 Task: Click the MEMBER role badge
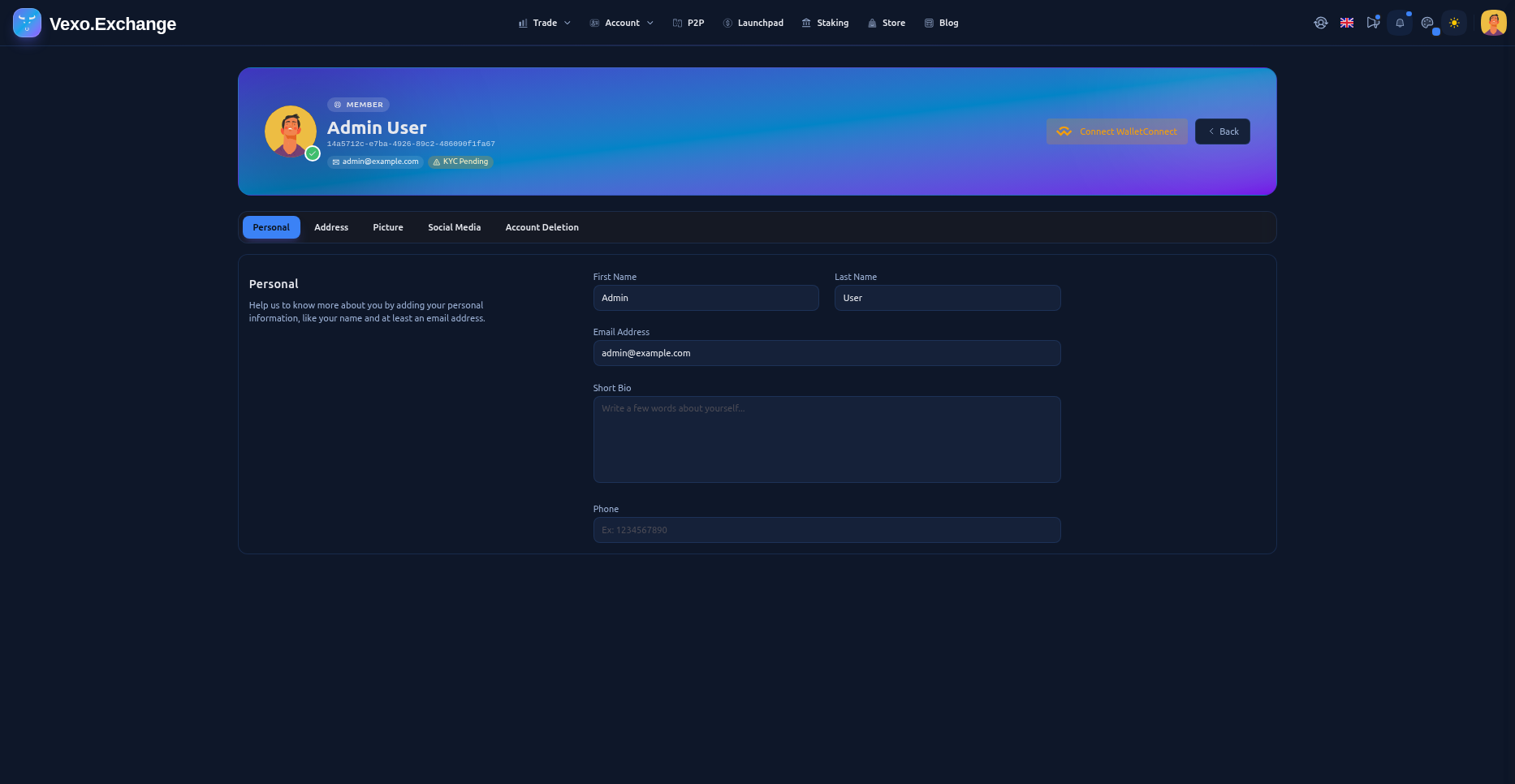[358, 105]
